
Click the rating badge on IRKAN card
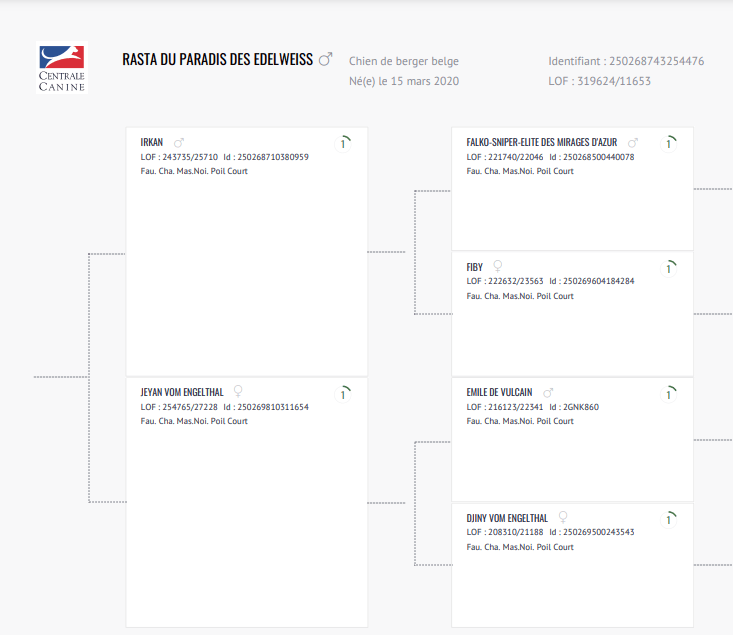click(x=344, y=143)
